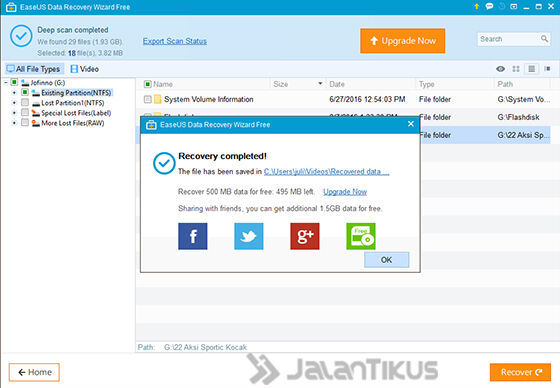Check the Lost Partition1(NTFS) checkbox
The height and width of the screenshot is (388, 560).
pyautogui.click(x=25, y=103)
